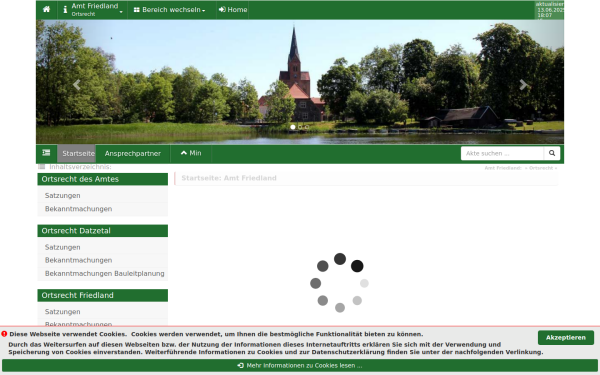This screenshot has width=600, height=375.
Task: Collapse the banner with Min
Action: [191, 153]
